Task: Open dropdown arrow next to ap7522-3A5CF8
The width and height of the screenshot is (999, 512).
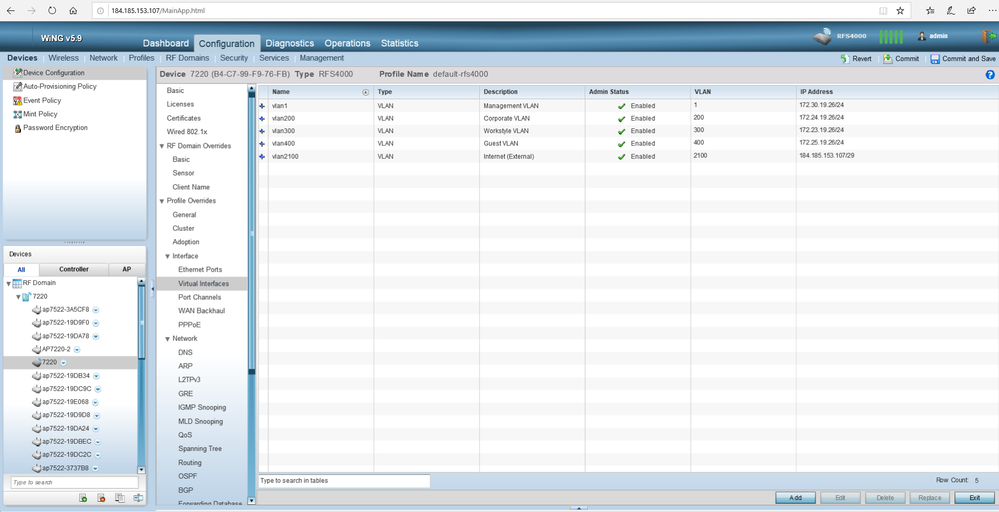Action: [x=96, y=310]
